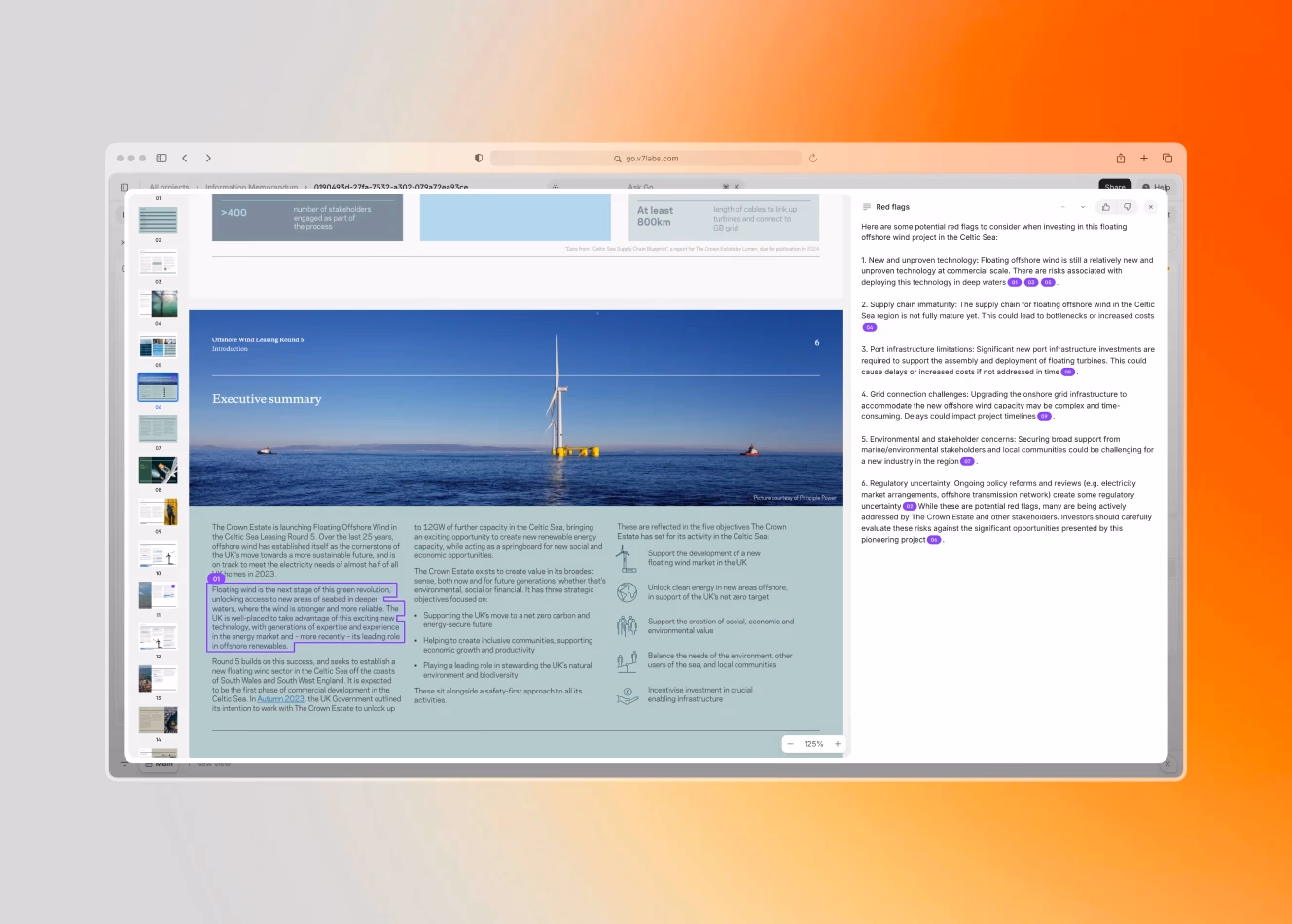The image size is (1292, 924).
Task: Open the Information Memorandum breadcrumb
Action: [x=252, y=187]
